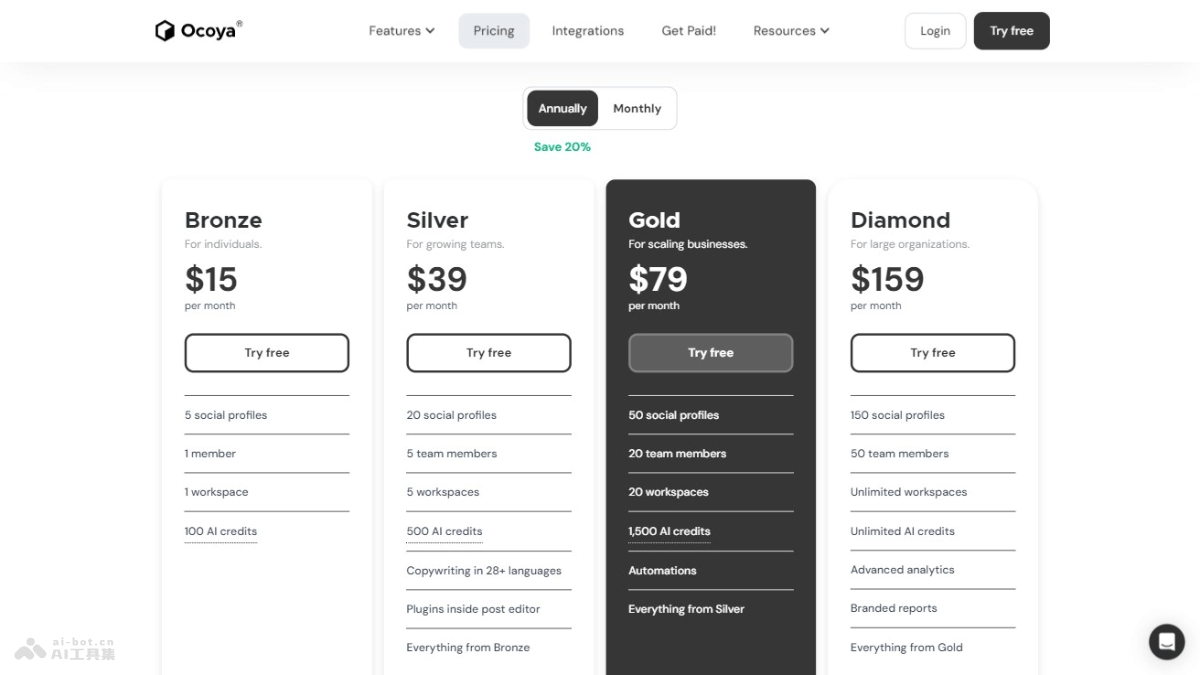Click the Ocoya logo icon
The width and height of the screenshot is (1200, 675).
point(165,31)
